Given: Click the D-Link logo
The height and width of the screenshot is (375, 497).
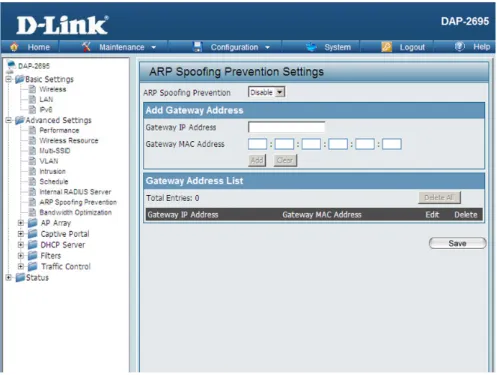Looking at the screenshot, I should point(62,25).
